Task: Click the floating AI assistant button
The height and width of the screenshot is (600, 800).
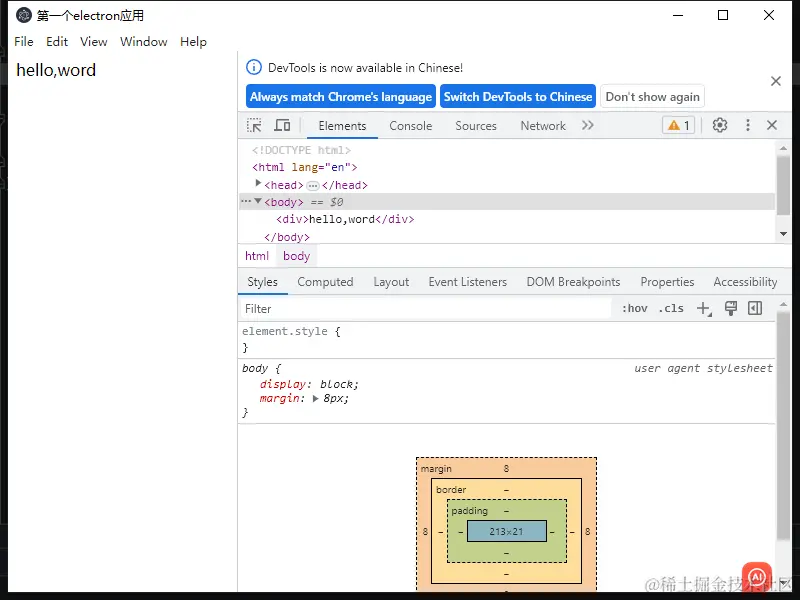Action: coord(757,577)
